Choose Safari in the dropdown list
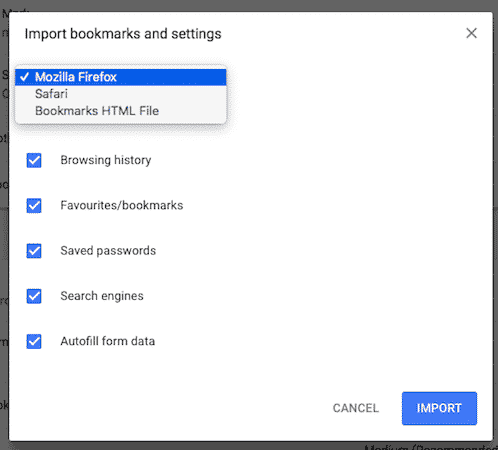This screenshot has width=498, height=450. click(x=121, y=94)
